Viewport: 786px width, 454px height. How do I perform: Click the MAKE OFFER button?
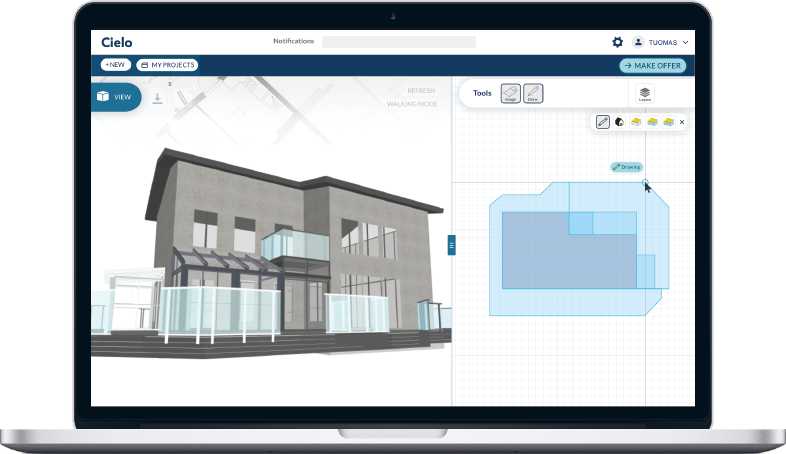(653, 66)
